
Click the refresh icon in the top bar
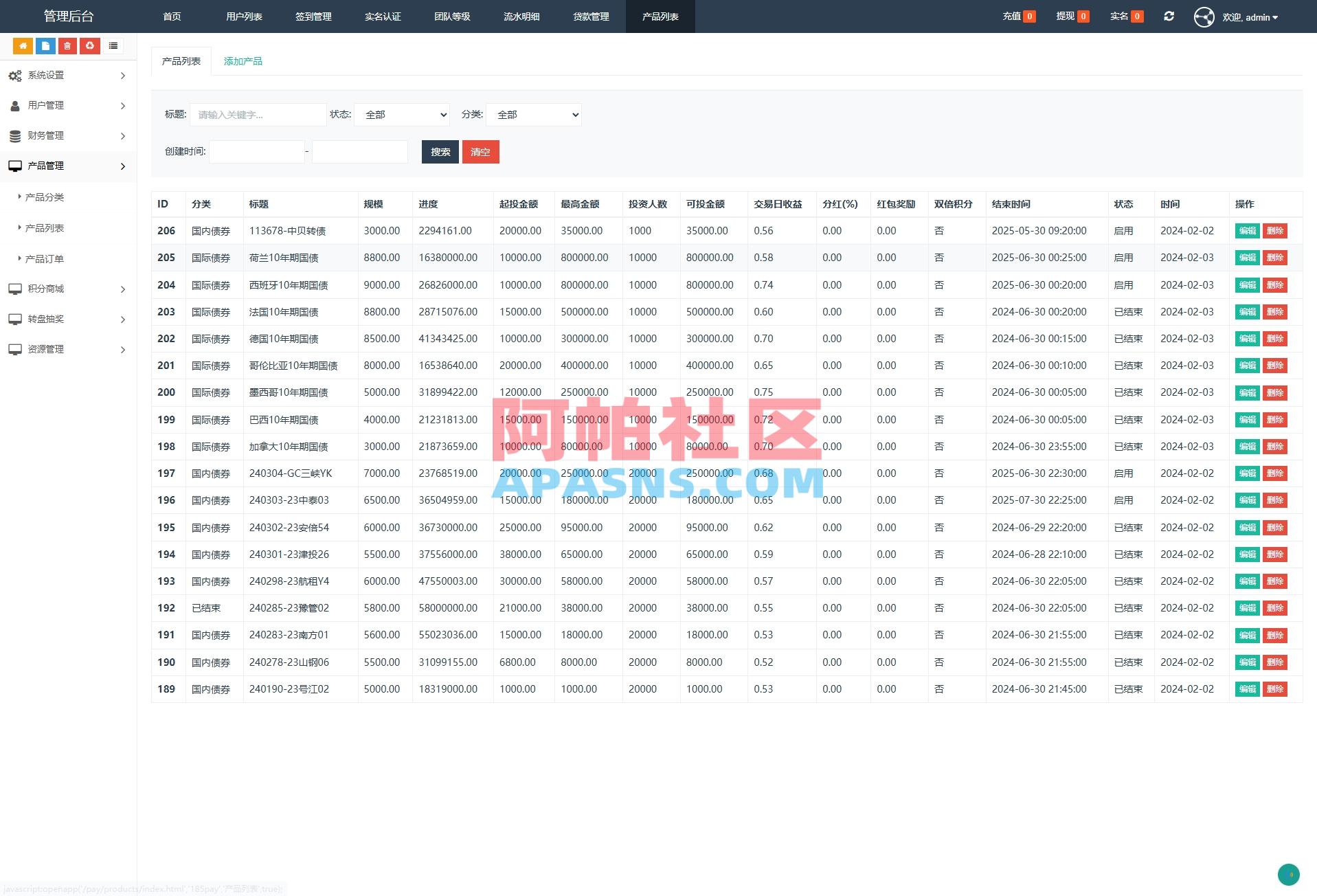(1169, 16)
